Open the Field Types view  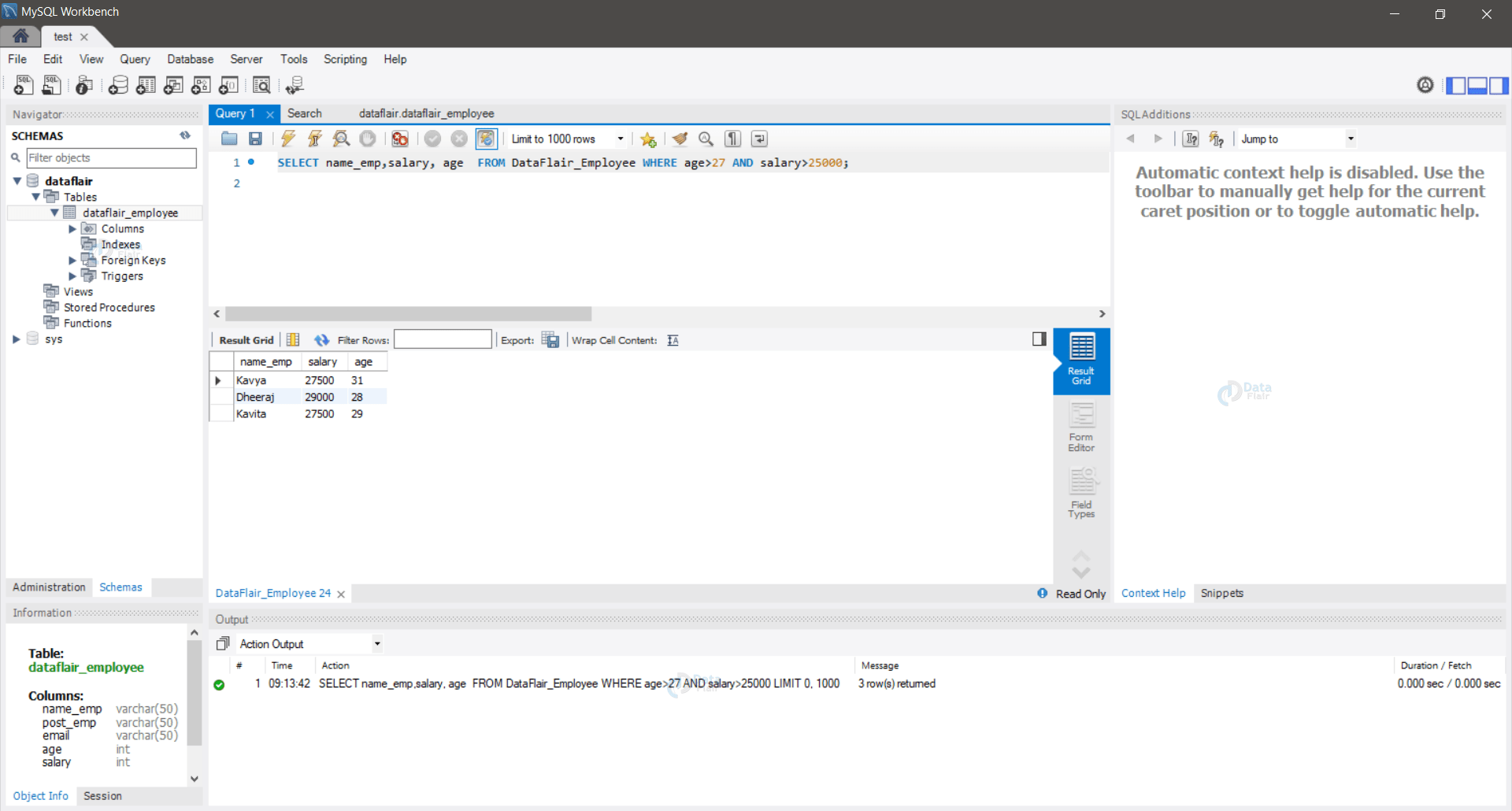[x=1081, y=493]
